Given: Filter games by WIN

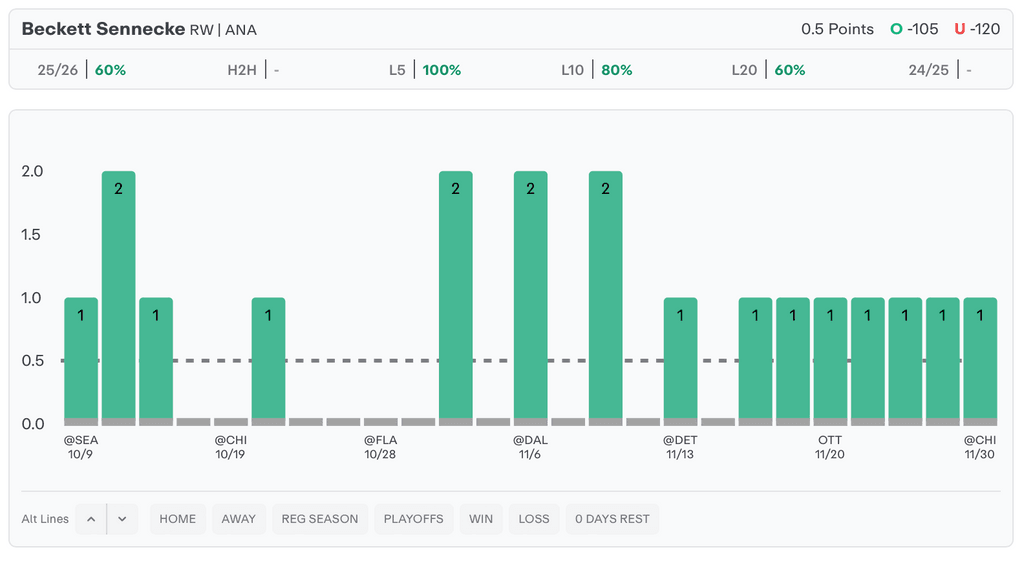Looking at the screenshot, I should point(481,519).
